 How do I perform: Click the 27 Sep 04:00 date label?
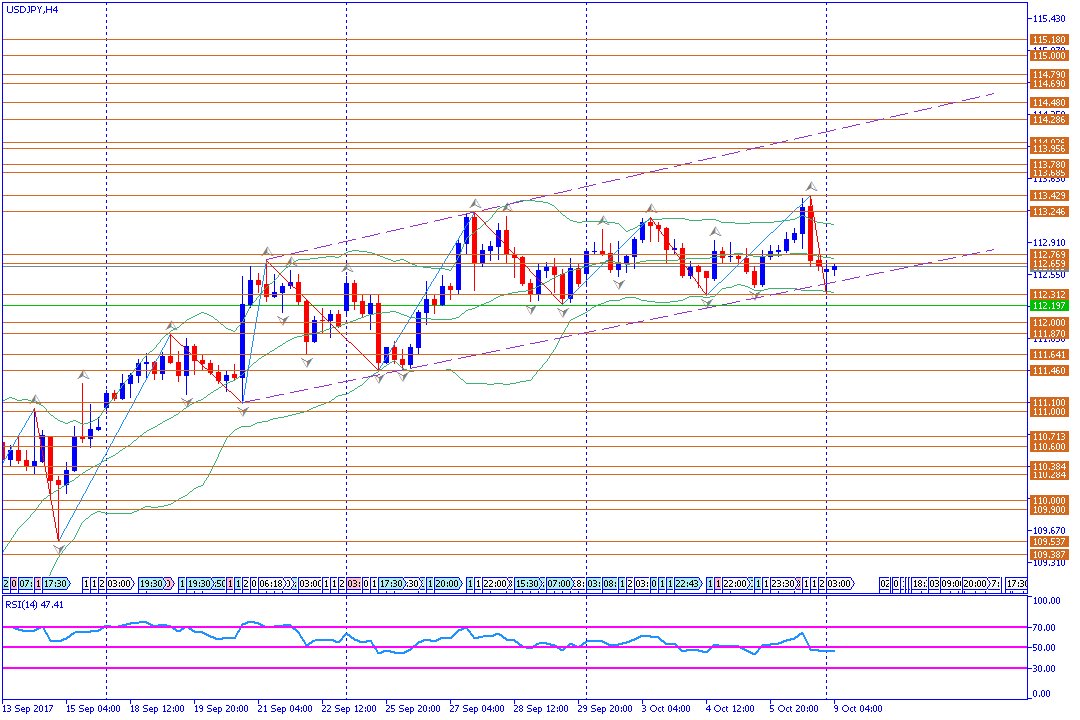point(477,708)
